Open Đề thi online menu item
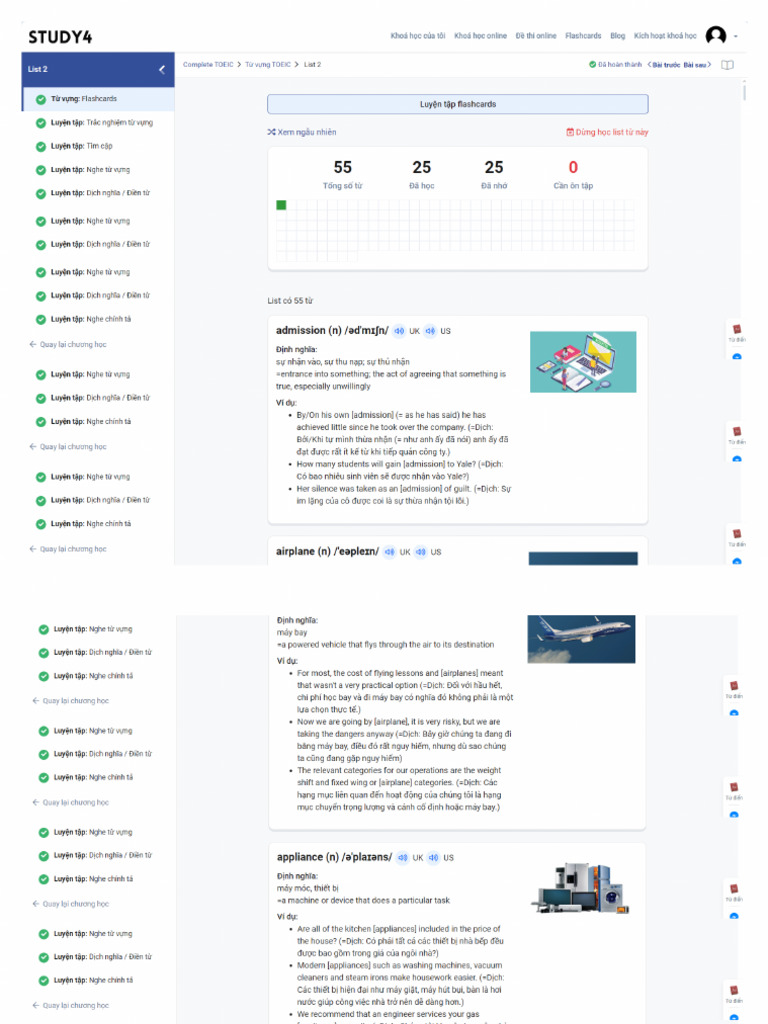The height and width of the screenshot is (1024, 768). click(x=536, y=36)
